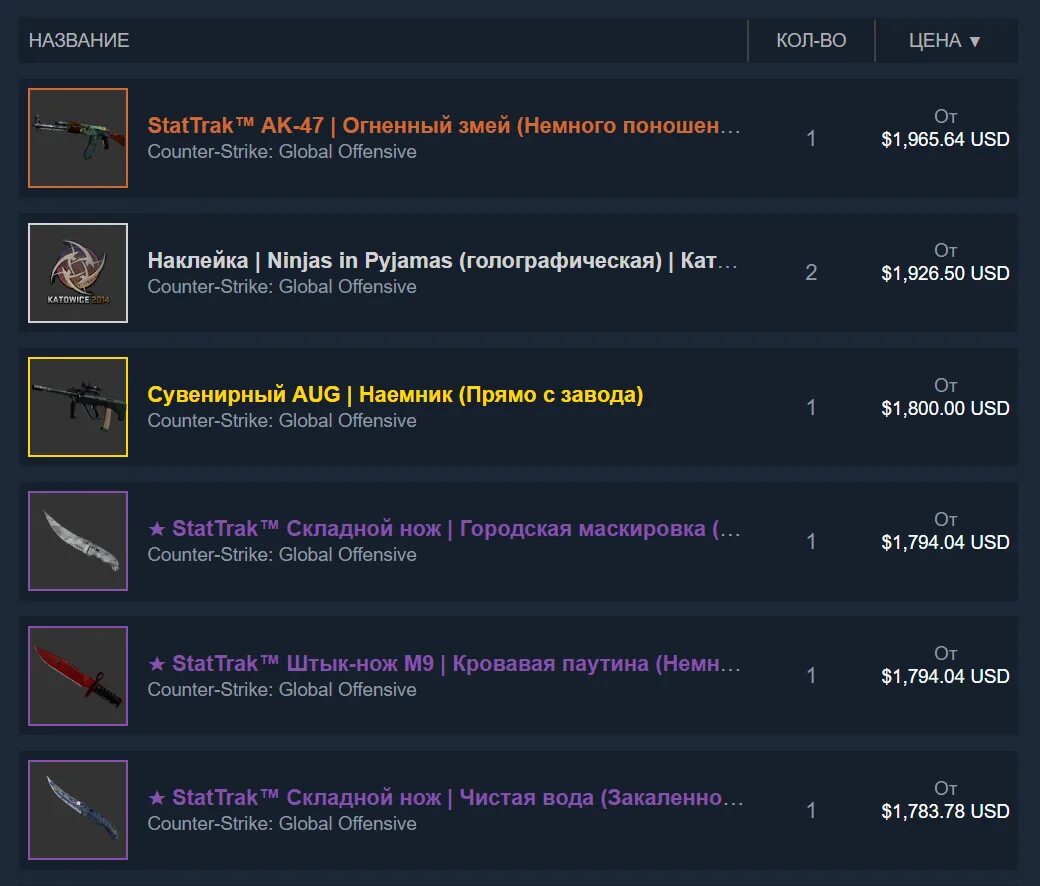Sort listings by the ЦЕНА column arrow
The height and width of the screenshot is (886, 1040).
click(974, 41)
